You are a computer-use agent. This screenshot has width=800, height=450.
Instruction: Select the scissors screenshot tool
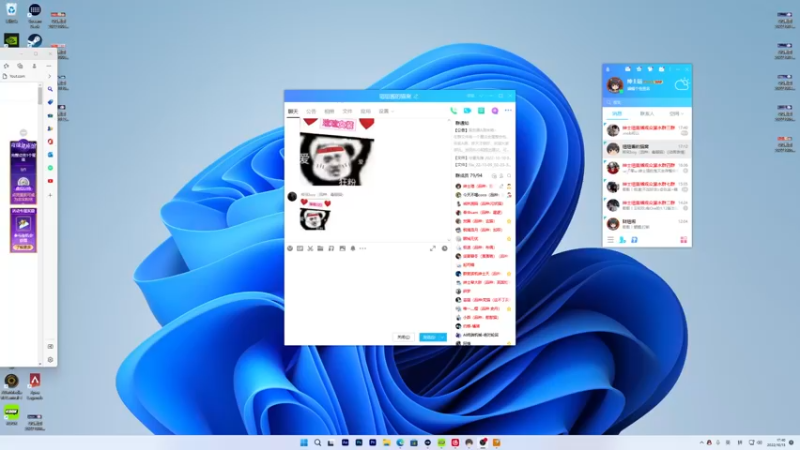tap(310, 248)
